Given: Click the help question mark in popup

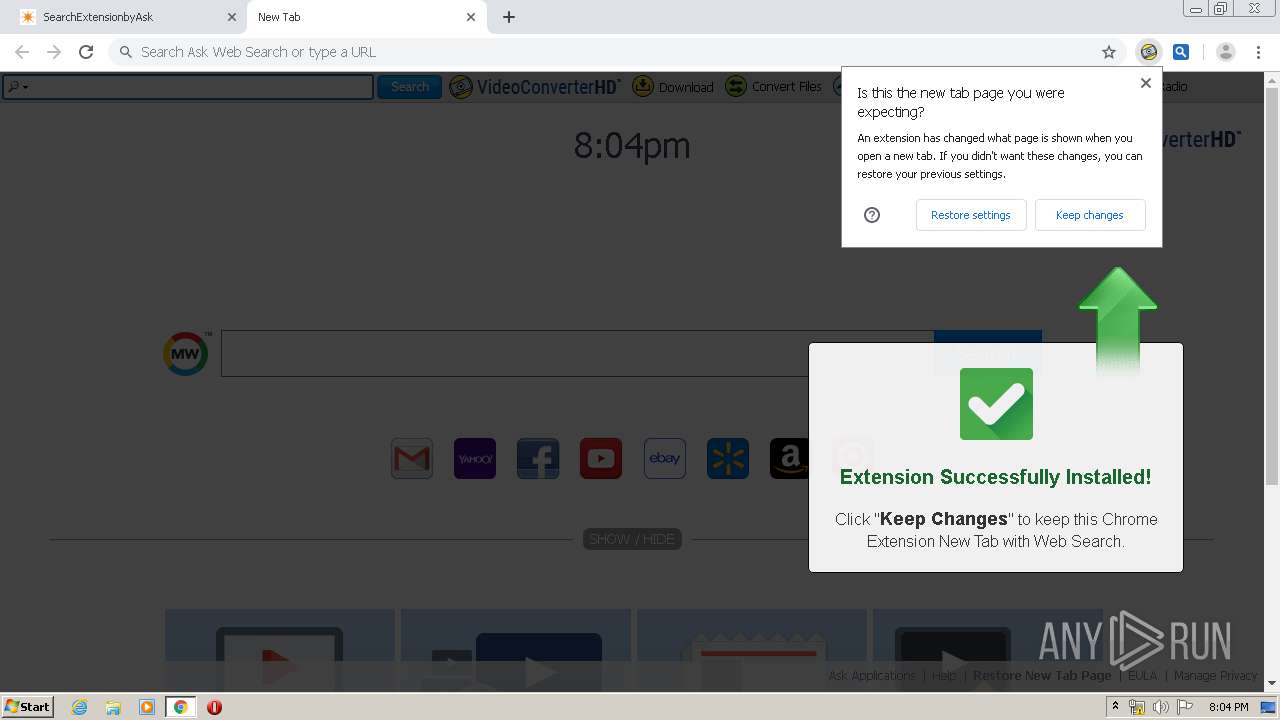Looking at the screenshot, I should (x=872, y=215).
